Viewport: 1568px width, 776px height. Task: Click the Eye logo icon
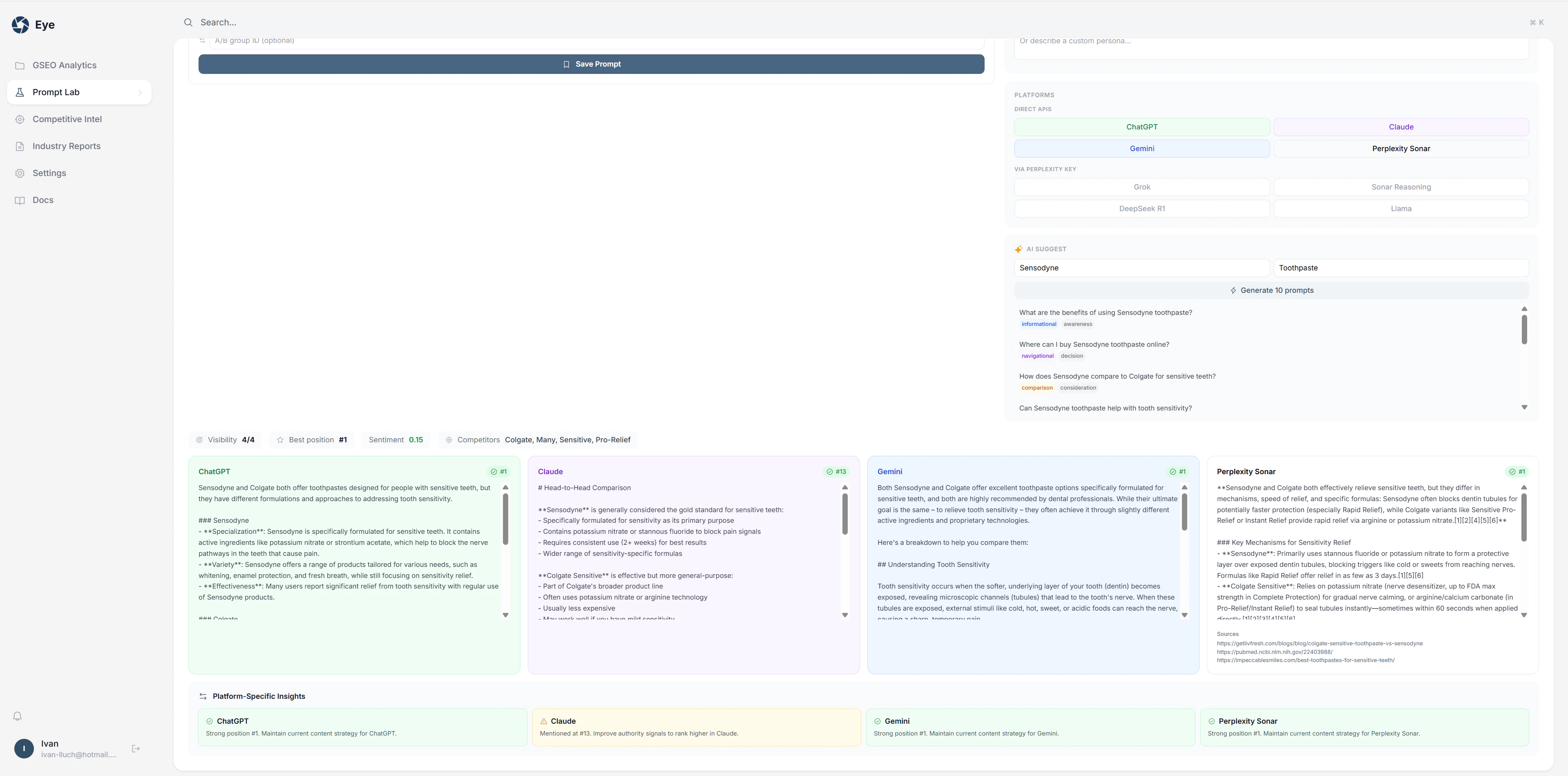tap(20, 25)
